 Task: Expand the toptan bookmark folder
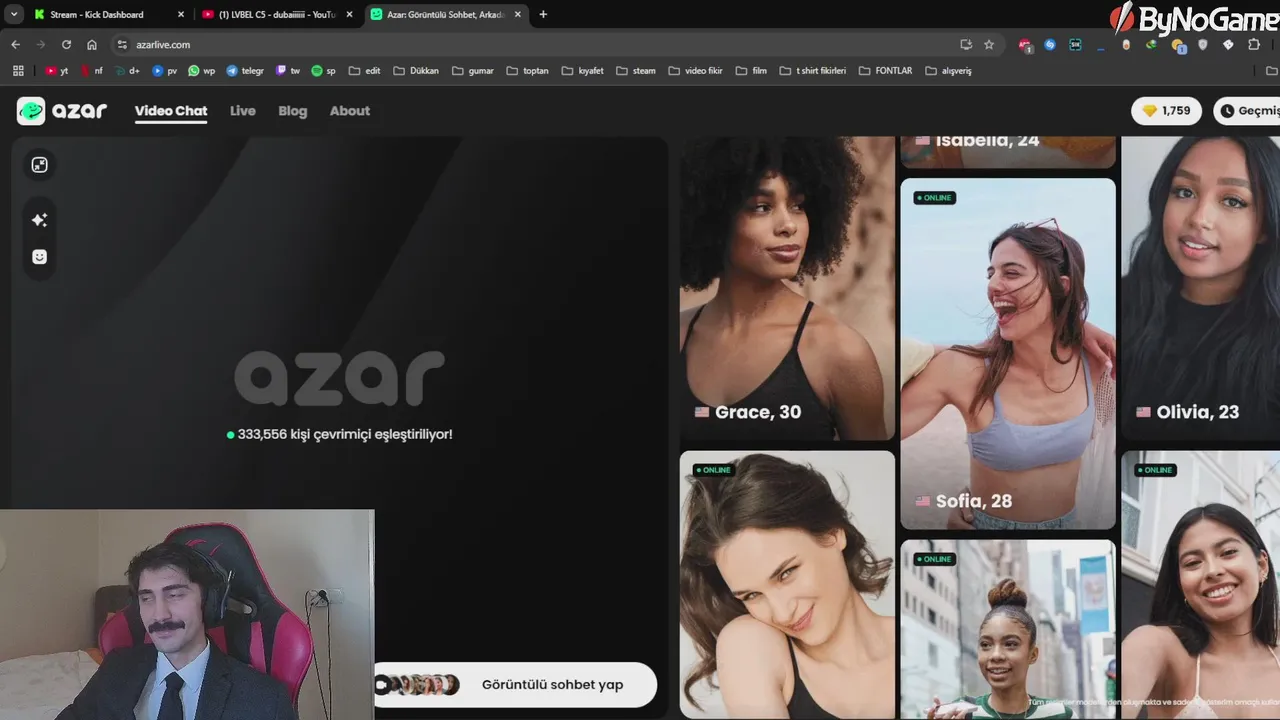coord(528,71)
